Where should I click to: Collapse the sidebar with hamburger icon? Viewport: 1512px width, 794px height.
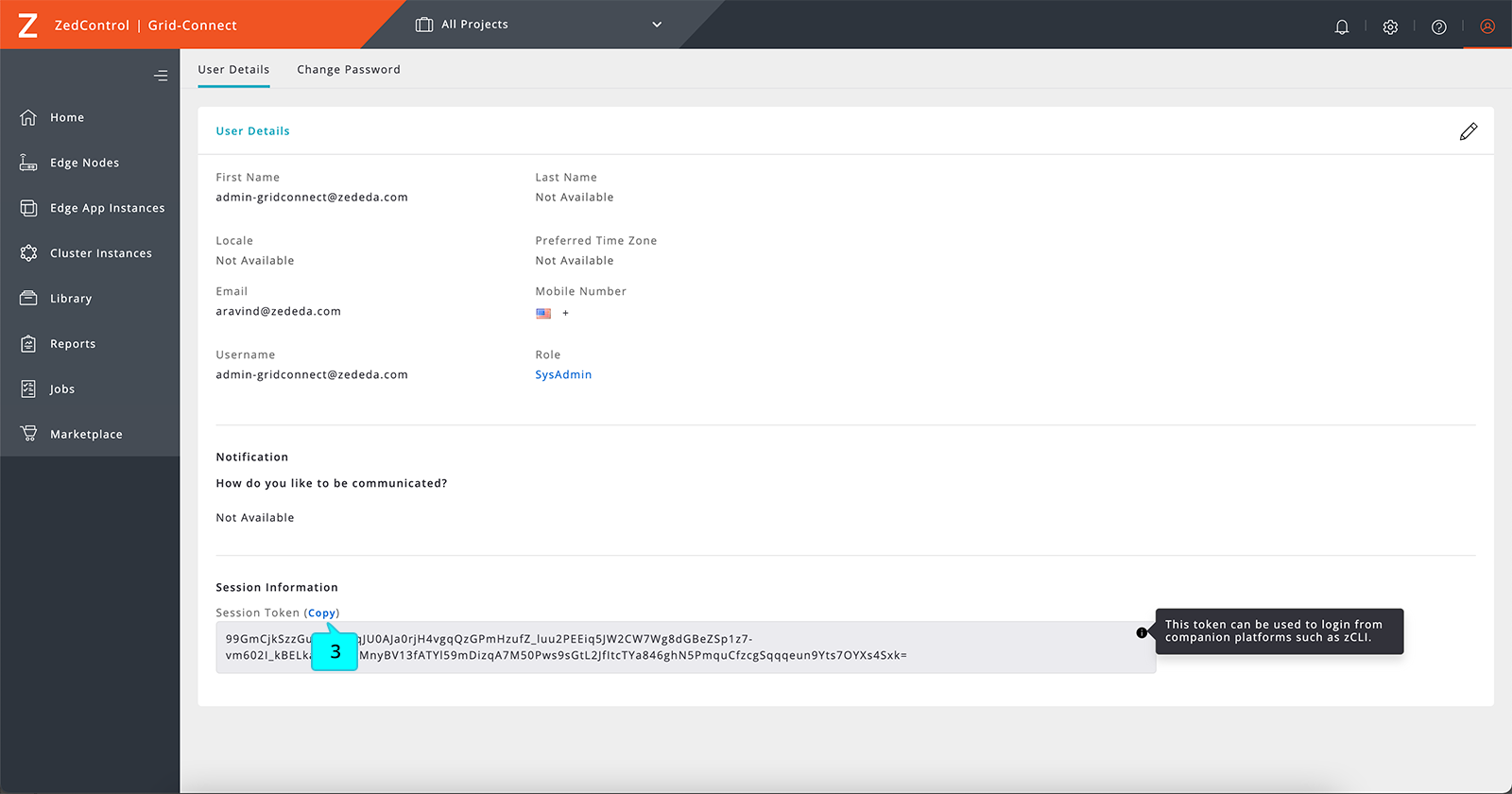point(161,76)
